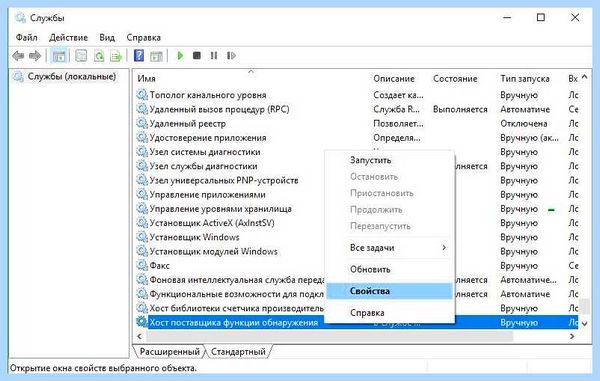Click the Back arrow toolbar icon
The image size is (600, 381).
(x=18, y=56)
